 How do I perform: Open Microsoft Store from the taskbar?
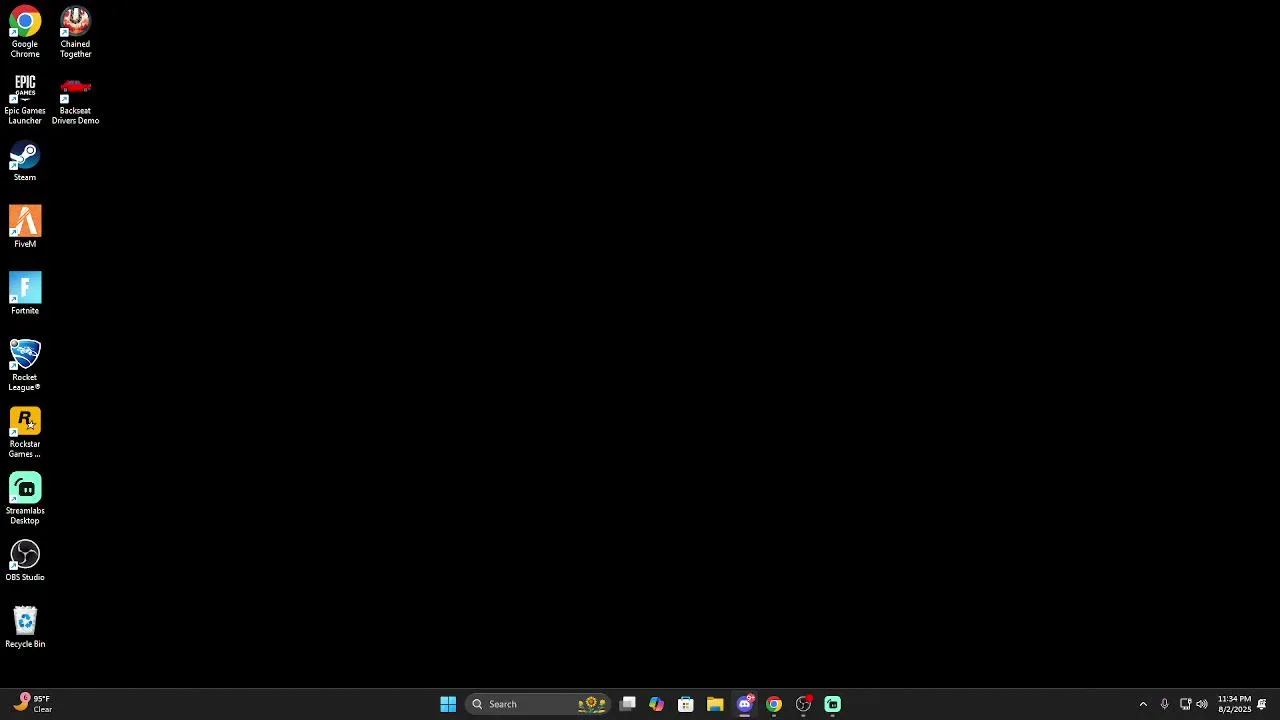tap(686, 704)
